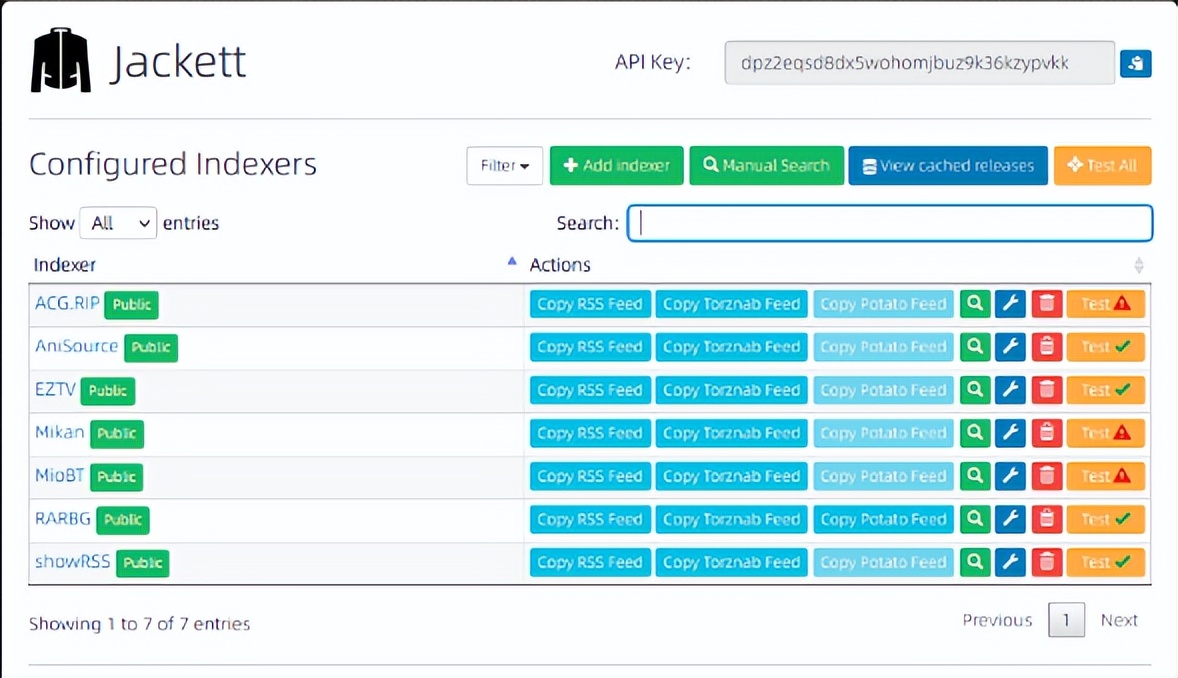This screenshot has height=678, width=1178.
Task: Focus the indexer Search text box
Action: [889, 223]
